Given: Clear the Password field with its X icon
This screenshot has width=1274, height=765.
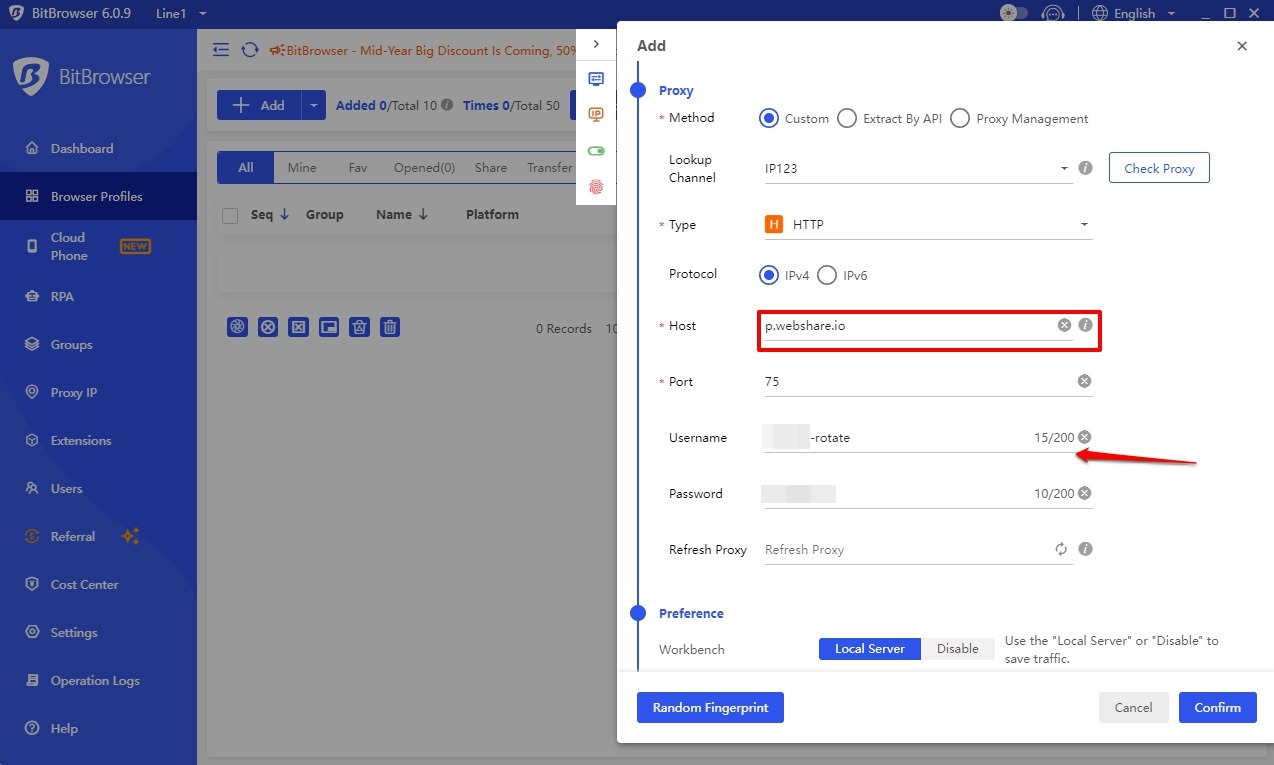Looking at the screenshot, I should tap(1084, 493).
